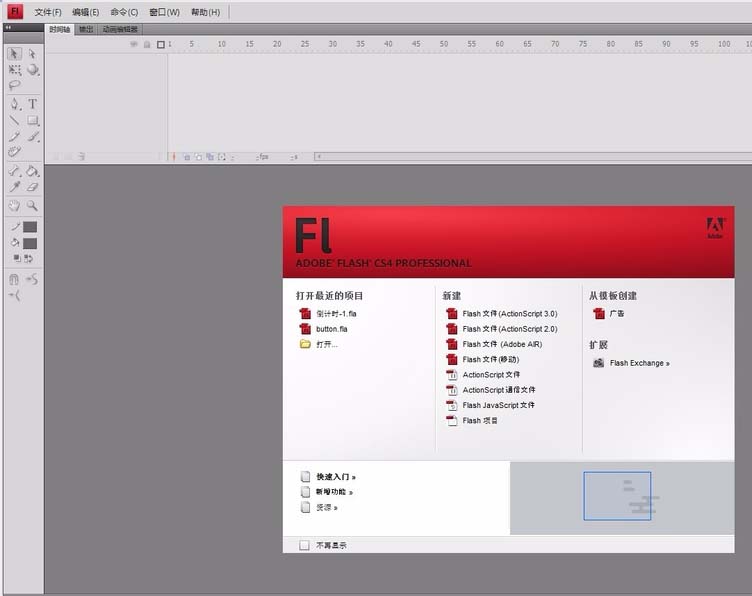Screen dimensions: 752x596
Task: Create Flash JavaScript 文件
Action: point(490,405)
